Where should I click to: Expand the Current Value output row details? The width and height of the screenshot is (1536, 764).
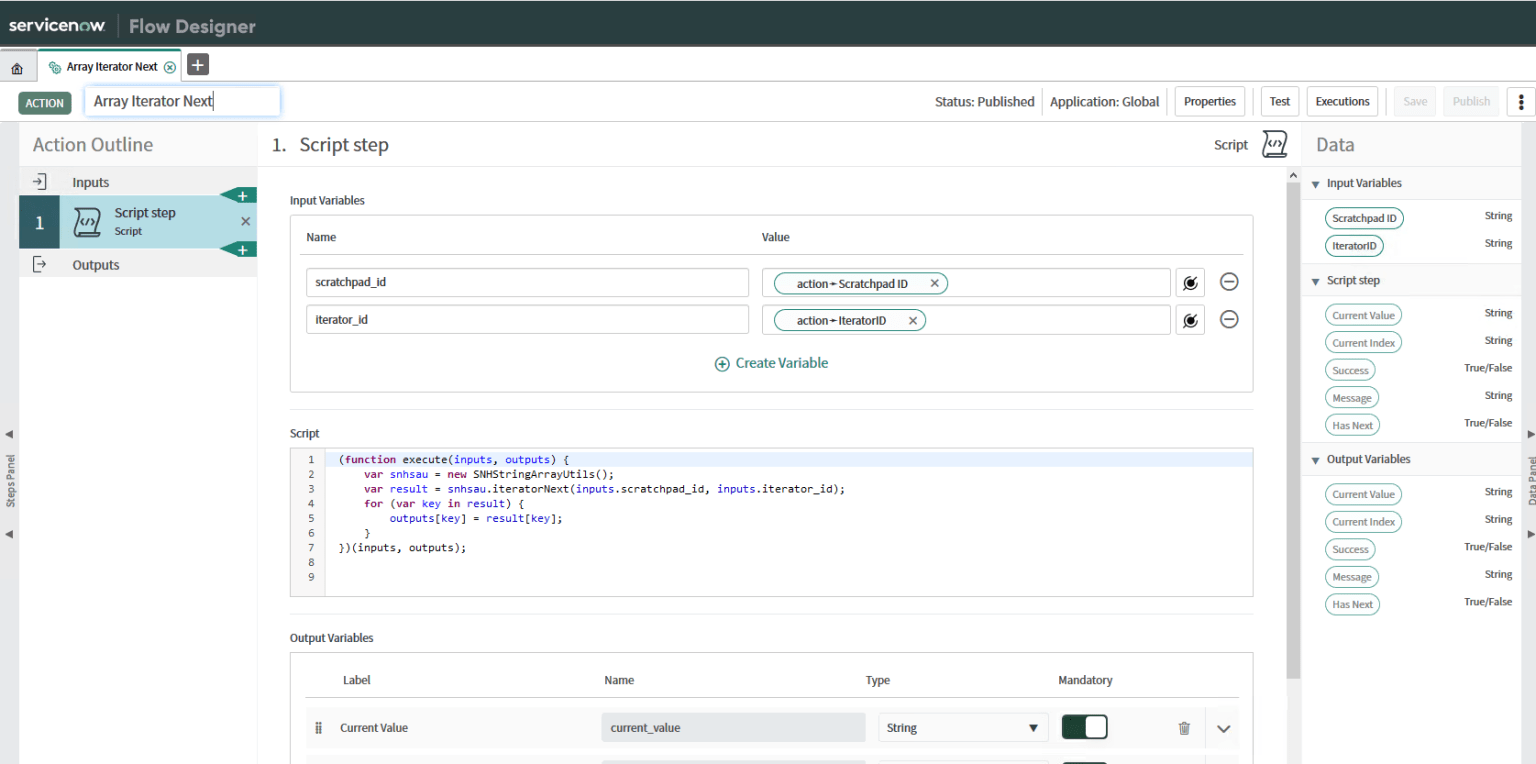1223,728
